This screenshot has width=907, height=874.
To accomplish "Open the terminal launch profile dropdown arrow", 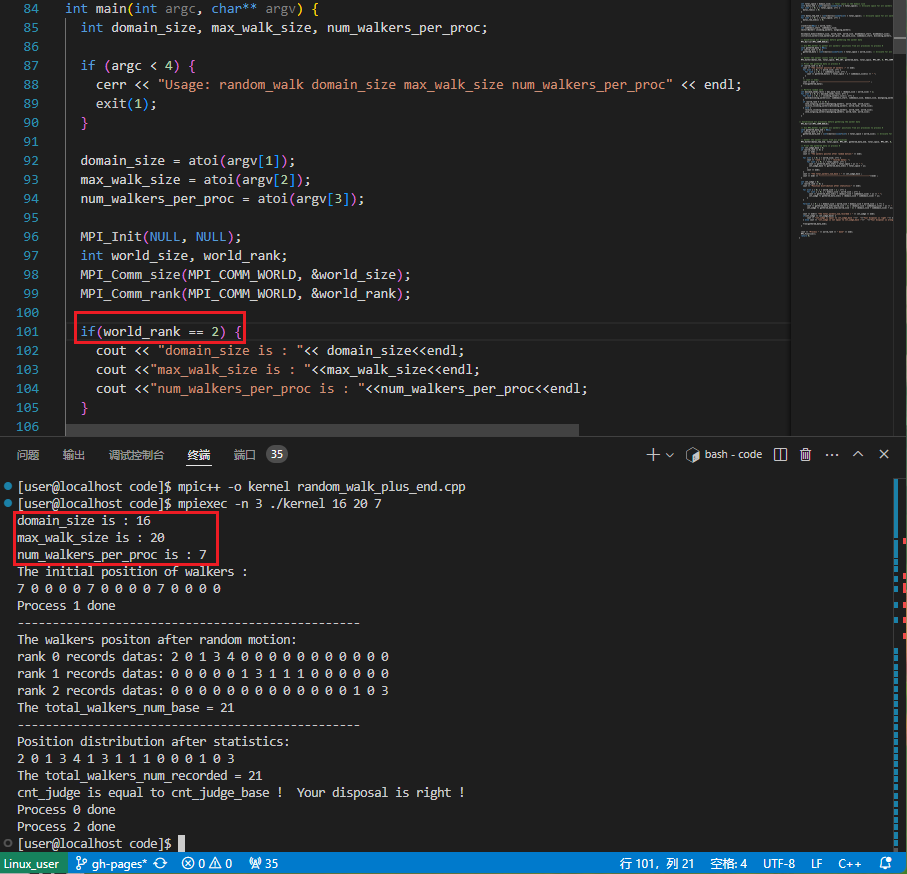I will click(x=670, y=455).
